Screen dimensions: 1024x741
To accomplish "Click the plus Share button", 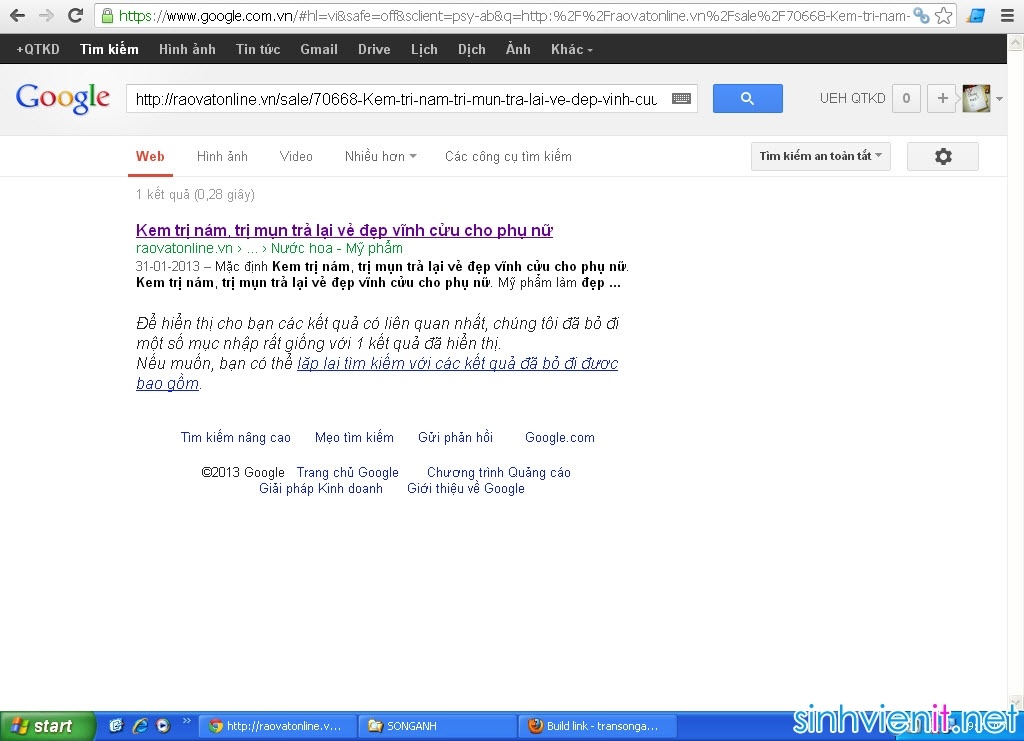I will (x=942, y=99).
